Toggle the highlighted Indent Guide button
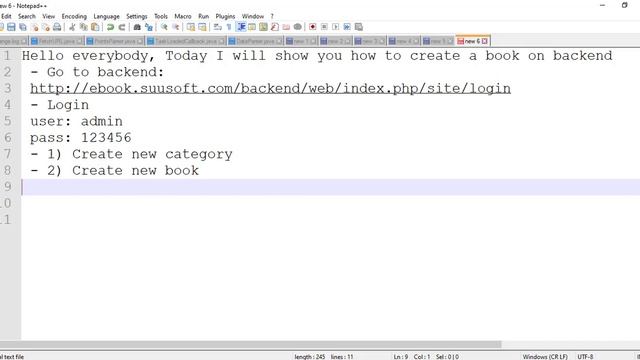 tap(241, 27)
